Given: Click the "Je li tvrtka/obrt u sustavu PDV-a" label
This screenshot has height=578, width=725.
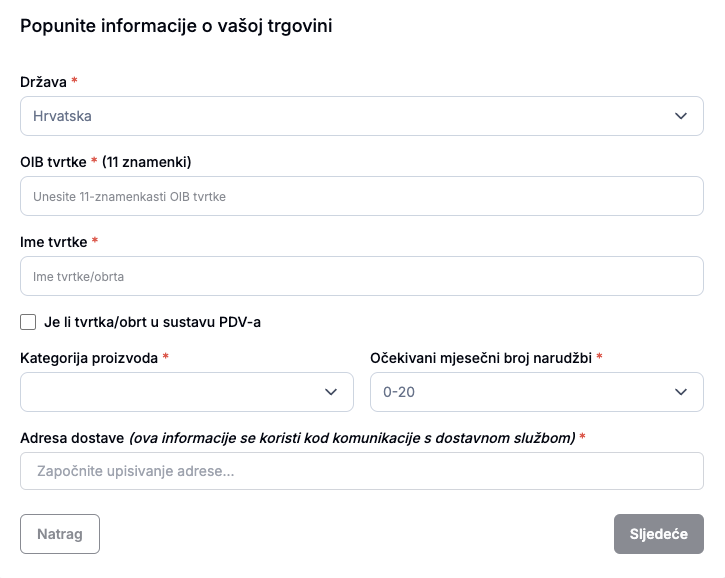Looking at the screenshot, I should point(153,322).
